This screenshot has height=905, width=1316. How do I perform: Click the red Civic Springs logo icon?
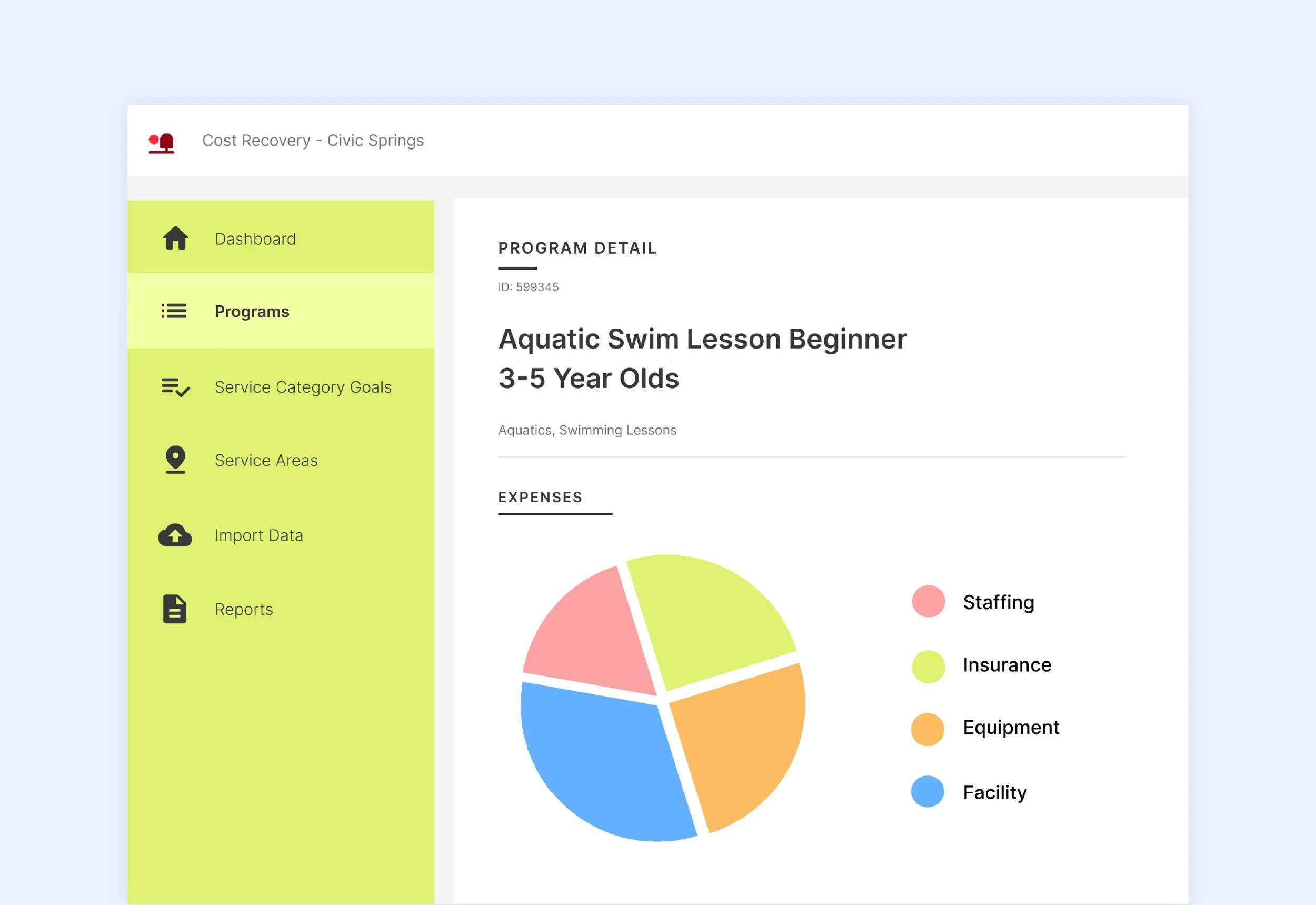click(x=162, y=142)
